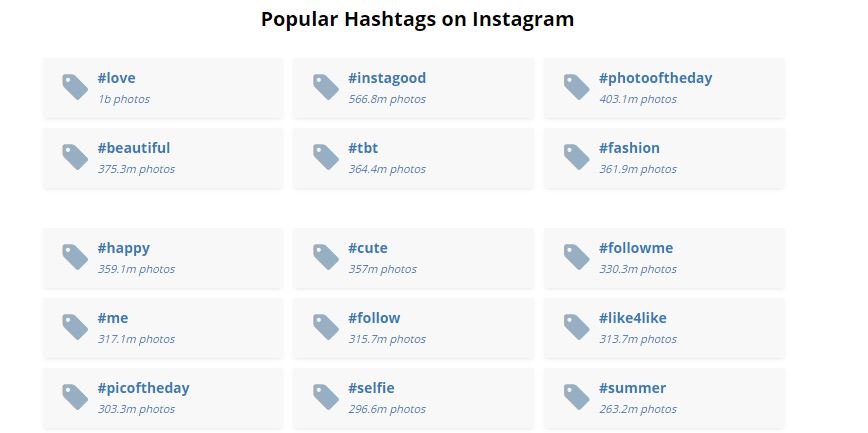The image size is (868, 433).
Task: Open the #follow hashtag link
Action: (x=374, y=318)
